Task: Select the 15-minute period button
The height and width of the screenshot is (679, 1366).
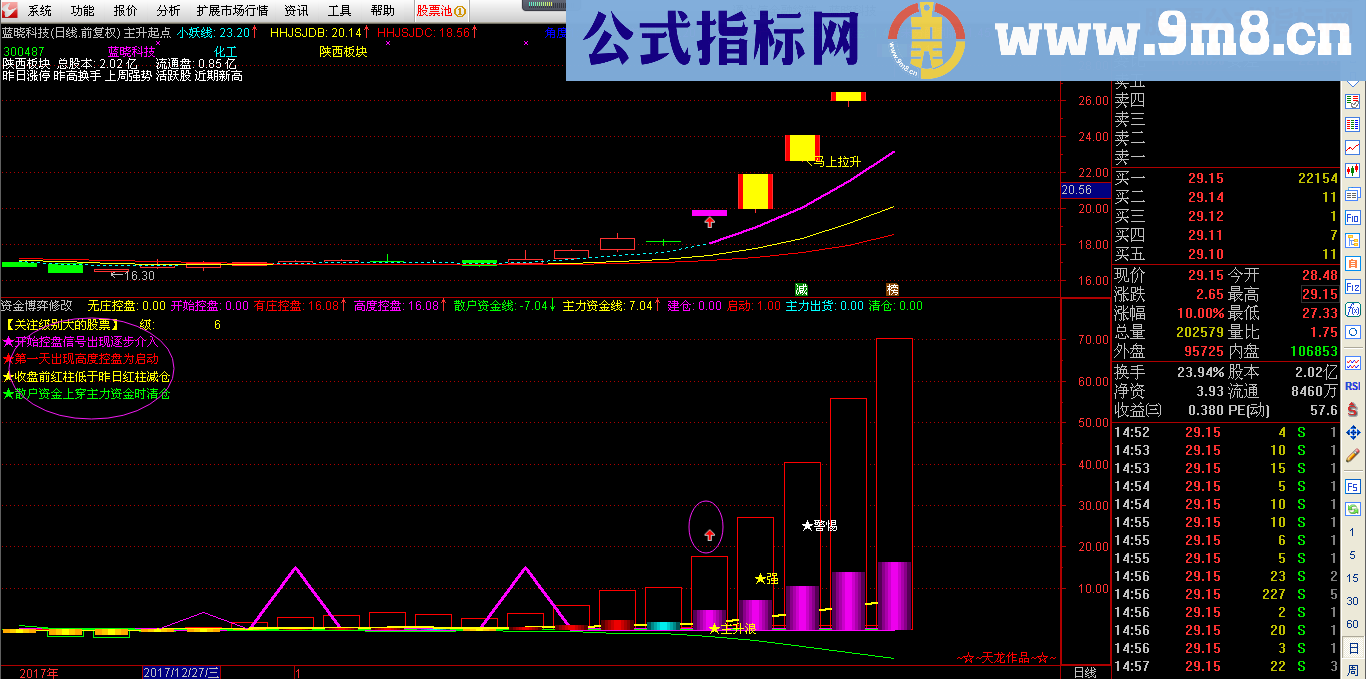Action: (1357, 578)
